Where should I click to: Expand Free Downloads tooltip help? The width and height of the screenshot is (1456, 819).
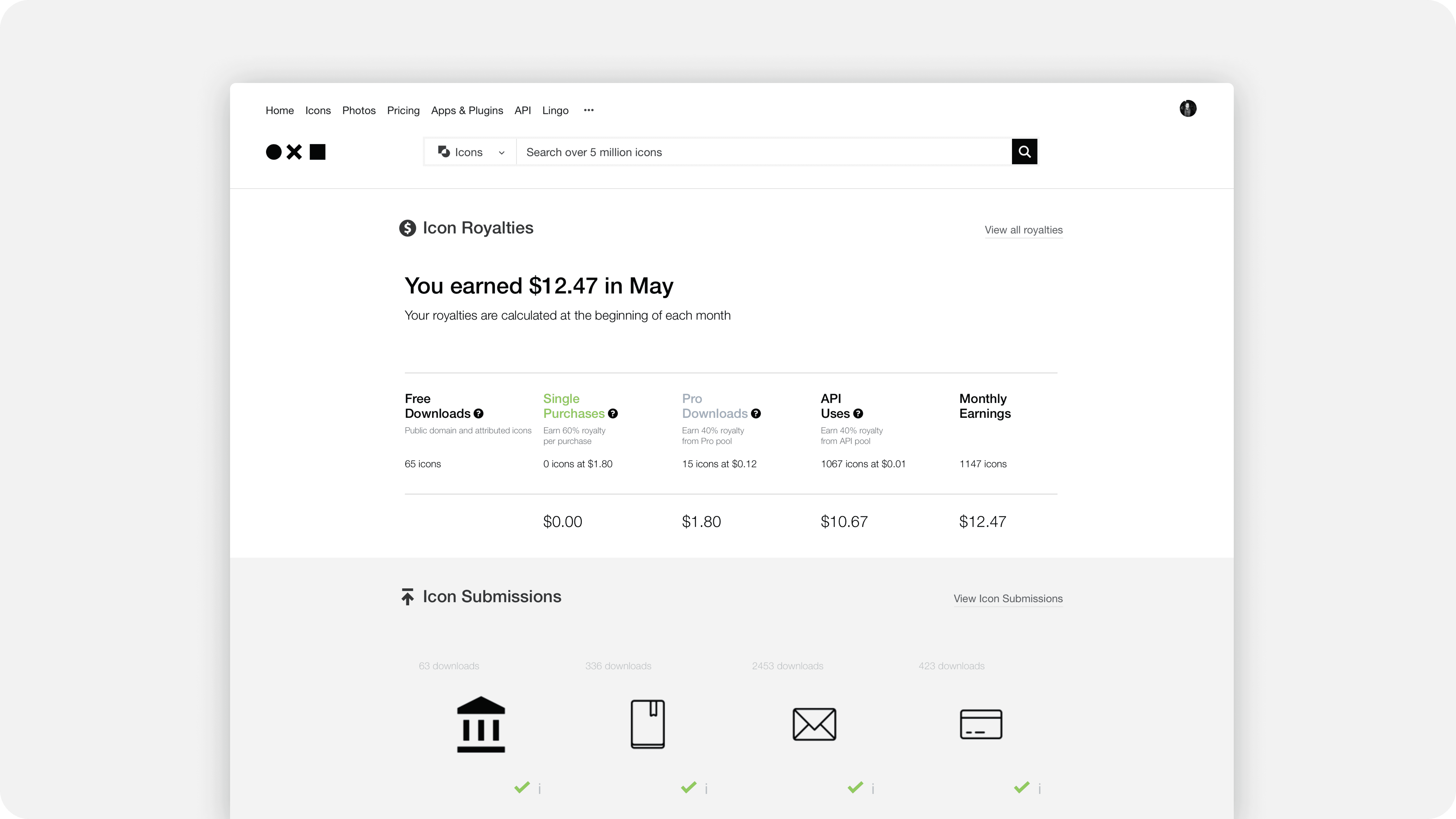[478, 413]
